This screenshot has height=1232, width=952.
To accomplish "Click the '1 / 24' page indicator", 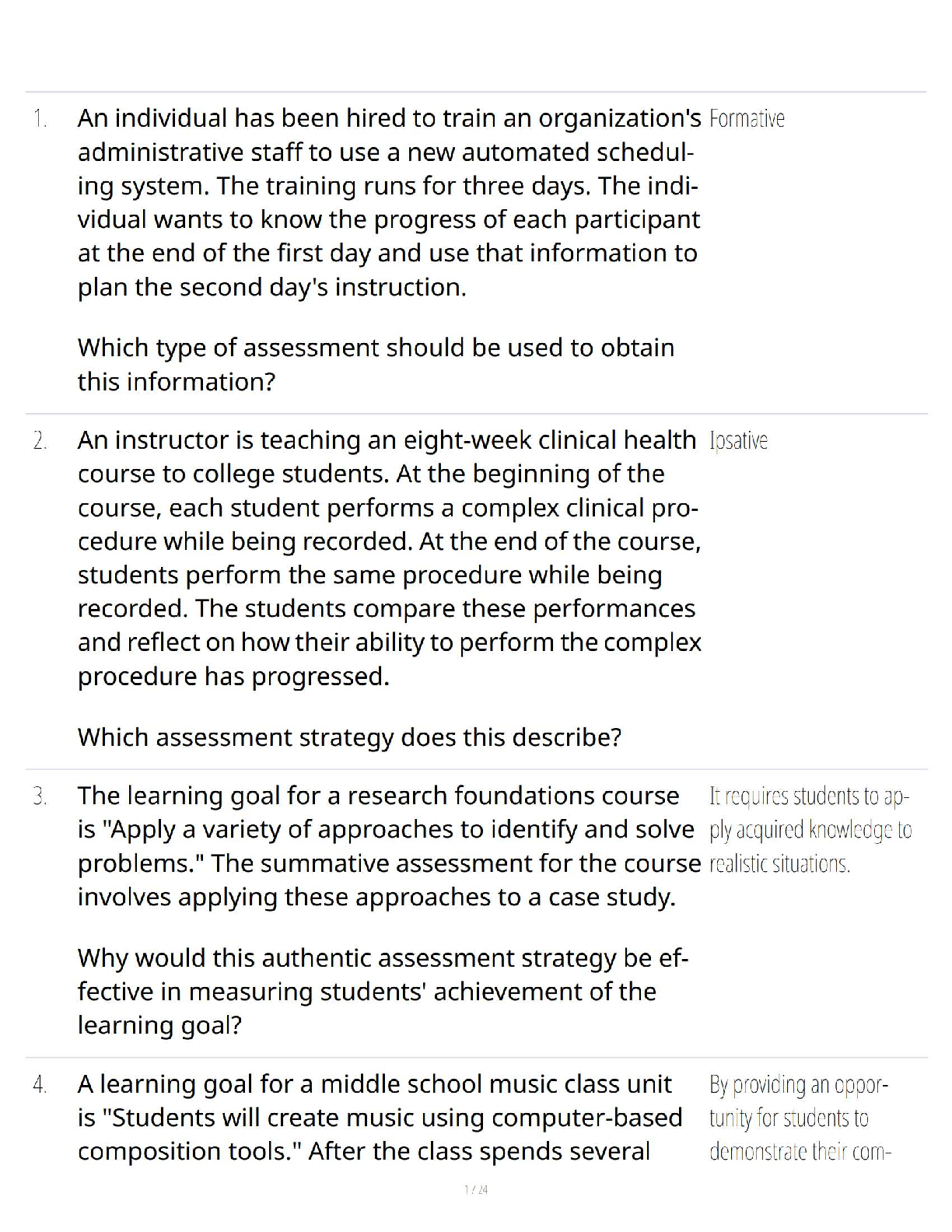I will tap(476, 1189).
